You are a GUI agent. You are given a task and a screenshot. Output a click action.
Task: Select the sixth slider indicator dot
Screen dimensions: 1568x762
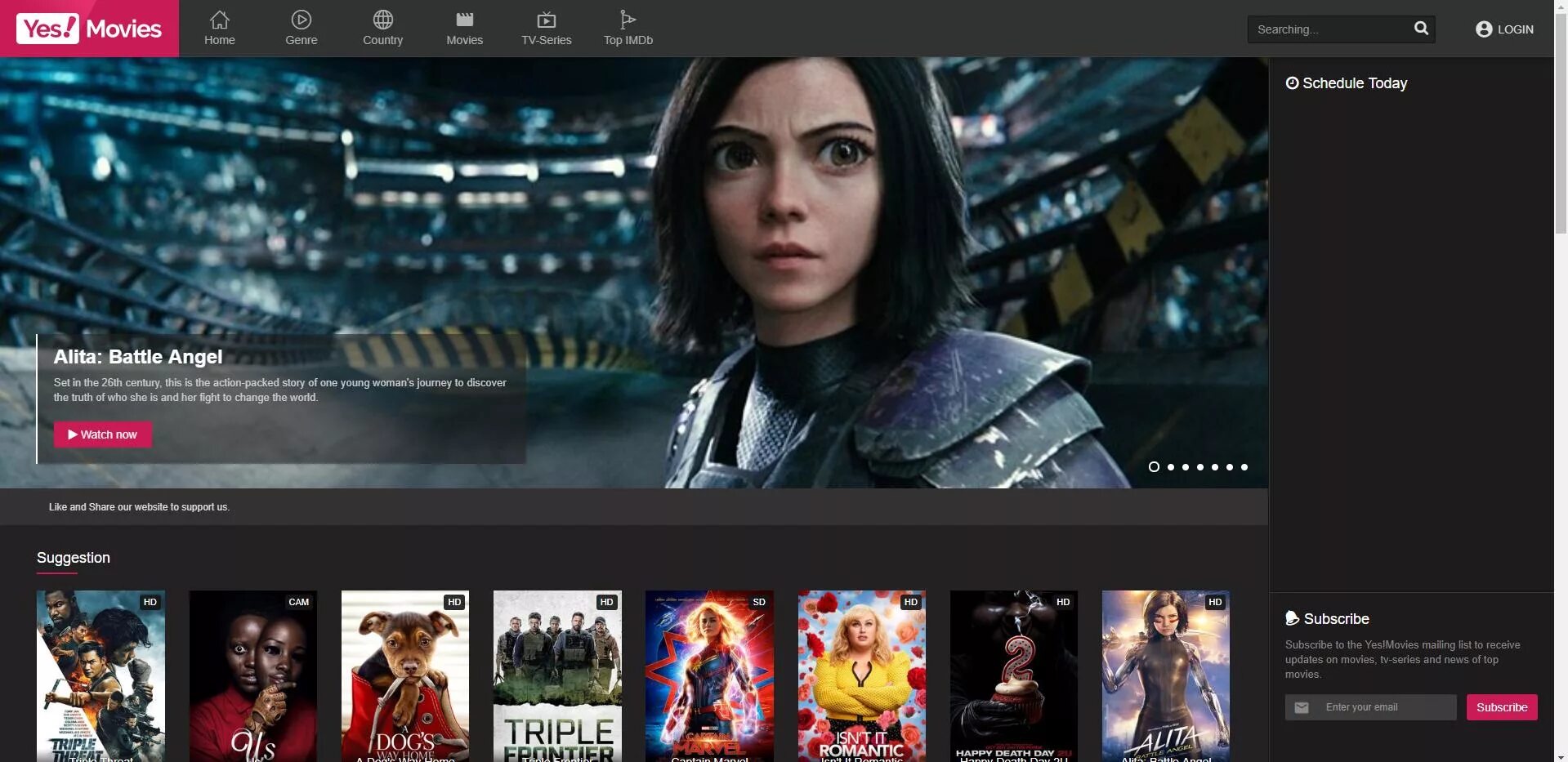[1230, 467]
